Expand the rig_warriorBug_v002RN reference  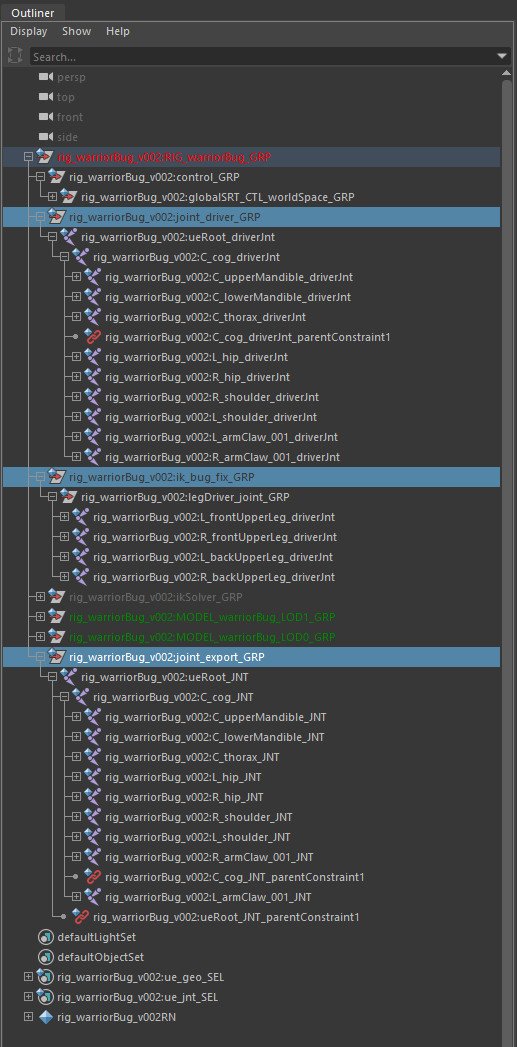coord(28,1017)
